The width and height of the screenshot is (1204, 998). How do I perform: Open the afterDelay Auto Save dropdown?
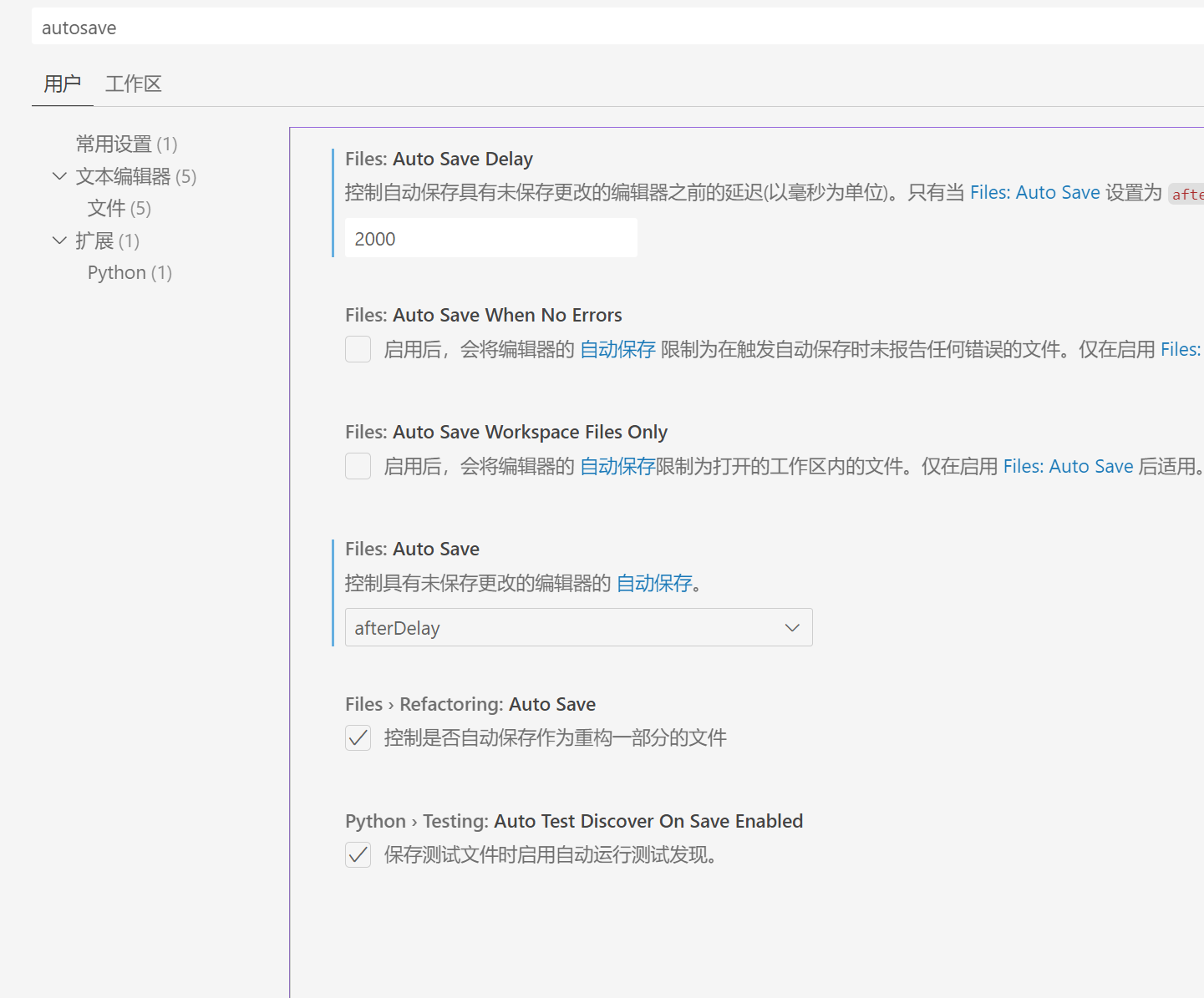[x=579, y=627]
